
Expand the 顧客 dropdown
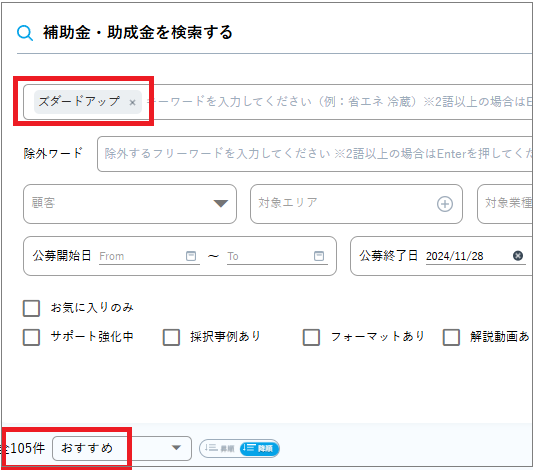(x=130, y=204)
